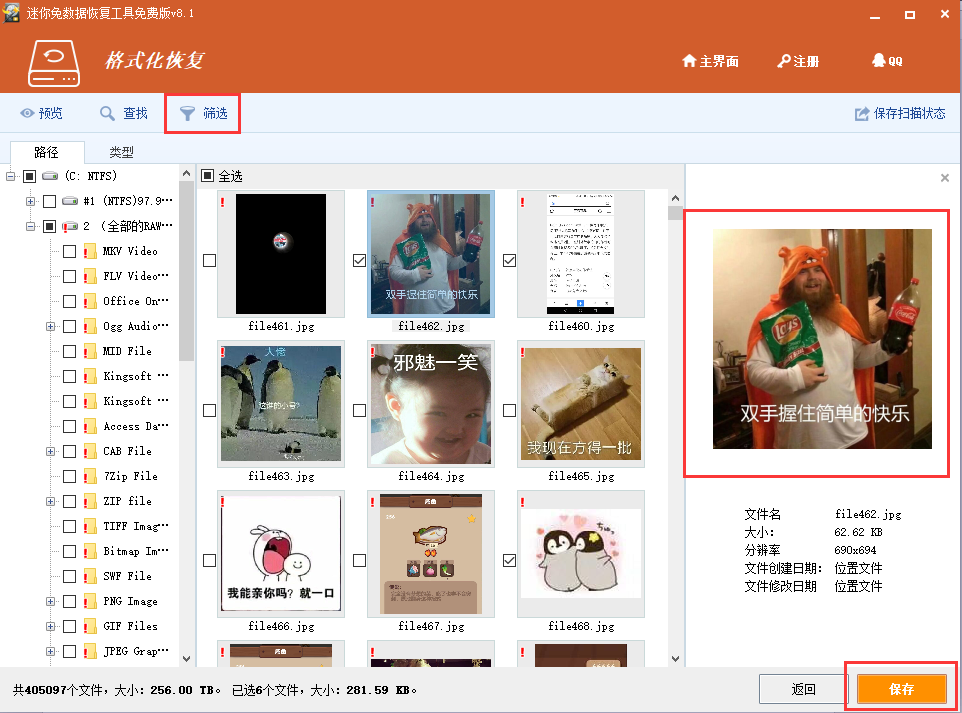Click the JPEG Graphics folder icon
962x713 pixels.
pos(90,652)
